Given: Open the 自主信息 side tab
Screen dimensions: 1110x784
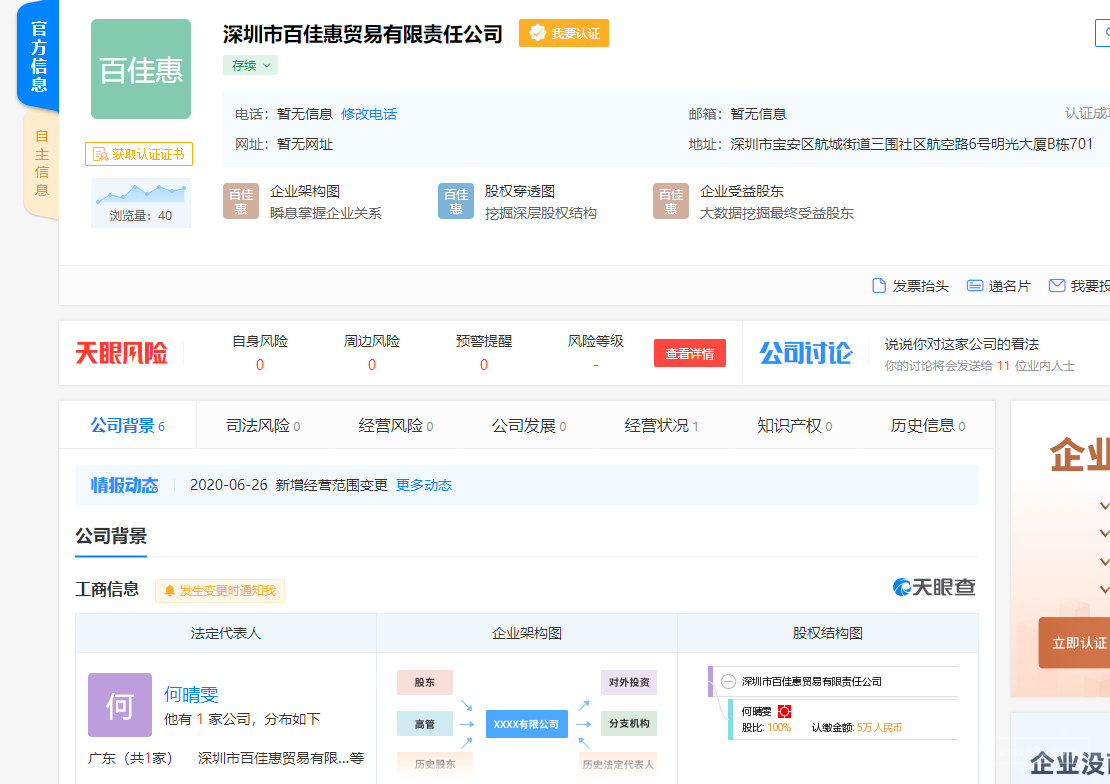Looking at the screenshot, I should (x=41, y=162).
